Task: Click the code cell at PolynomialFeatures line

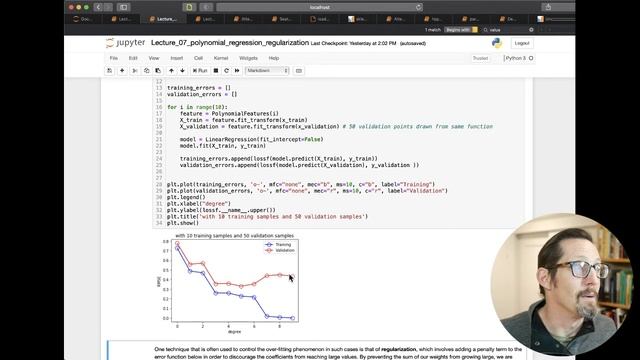Action: [229, 113]
